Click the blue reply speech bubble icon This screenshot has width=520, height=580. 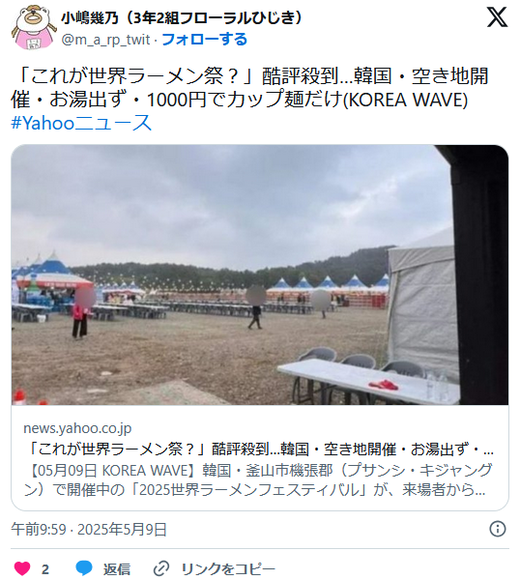click(x=84, y=568)
